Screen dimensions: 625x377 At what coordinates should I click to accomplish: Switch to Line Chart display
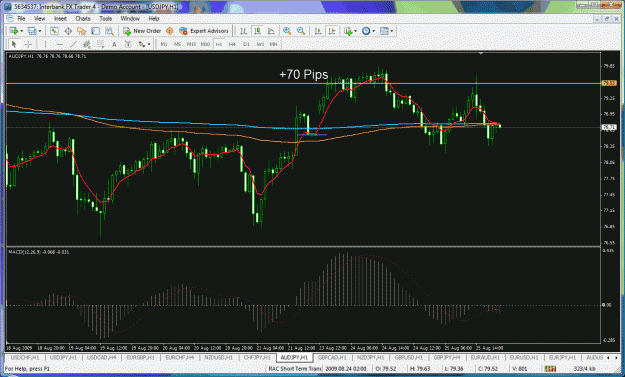[271, 31]
